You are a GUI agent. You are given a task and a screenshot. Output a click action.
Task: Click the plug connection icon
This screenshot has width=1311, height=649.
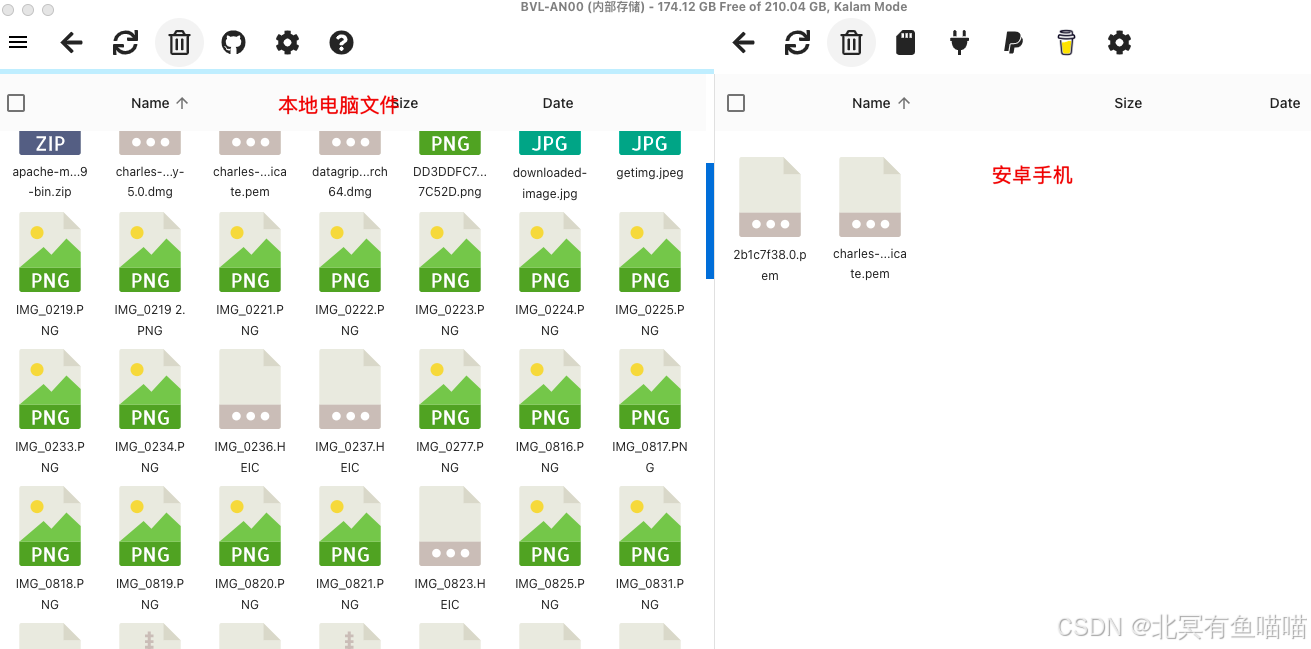pyautogui.click(x=959, y=42)
